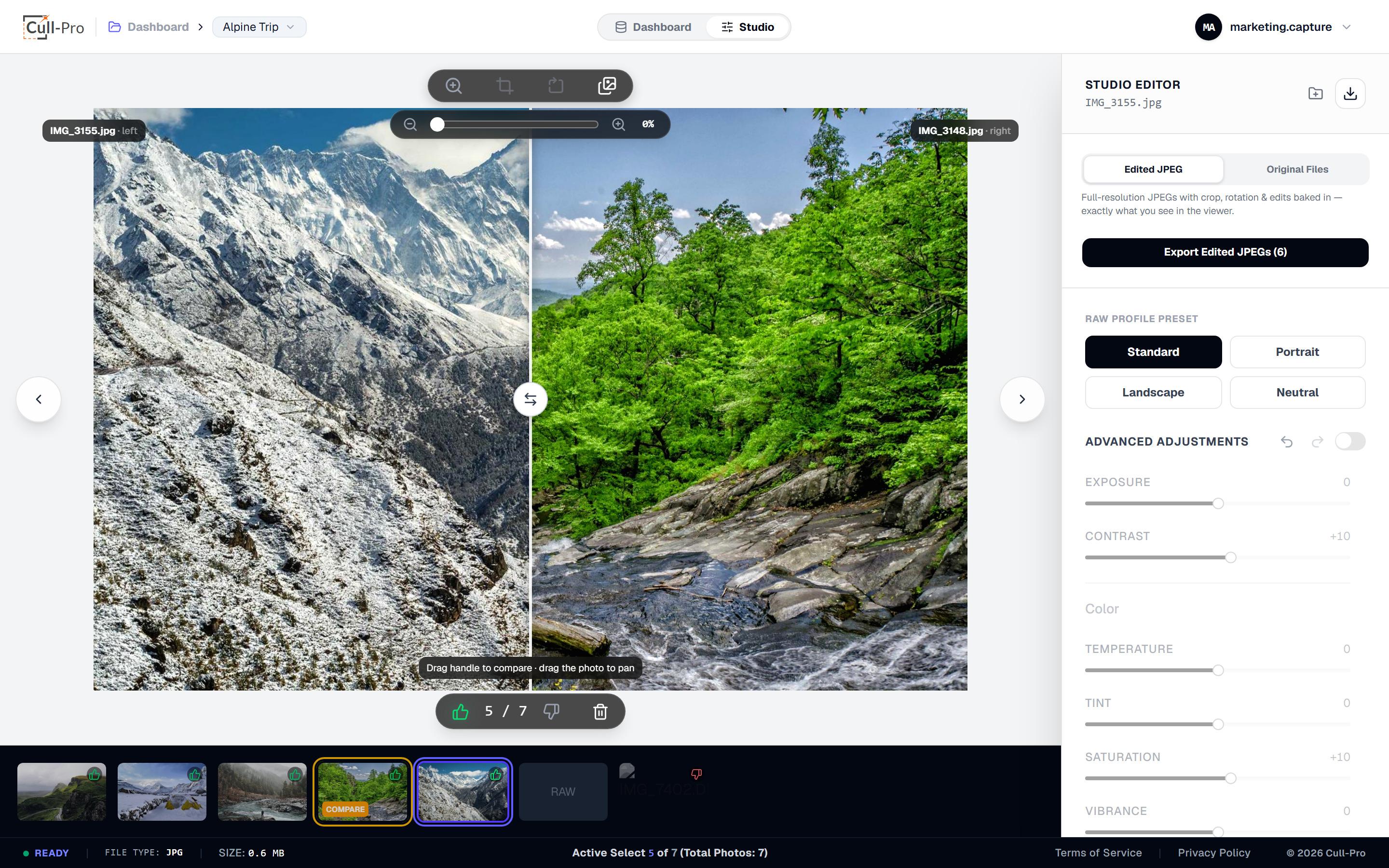This screenshot has width=1389, height=868.
Task: Click the zoom in icon beside the zoom slider
Action: point(618,124)
